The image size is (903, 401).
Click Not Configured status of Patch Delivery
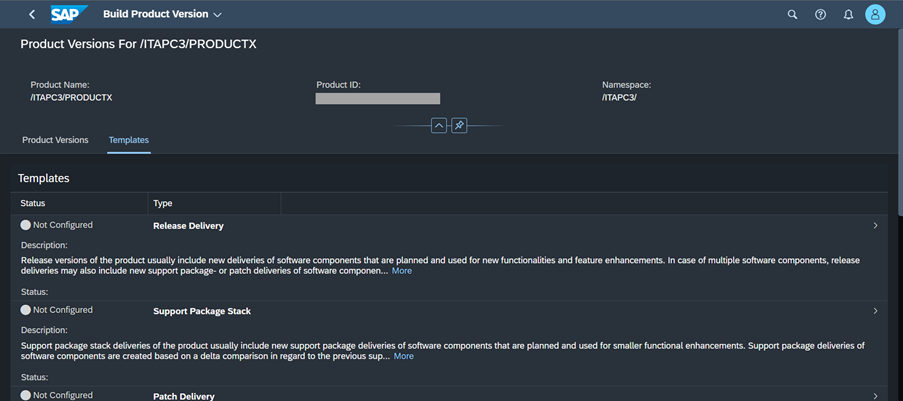[56, 395]
